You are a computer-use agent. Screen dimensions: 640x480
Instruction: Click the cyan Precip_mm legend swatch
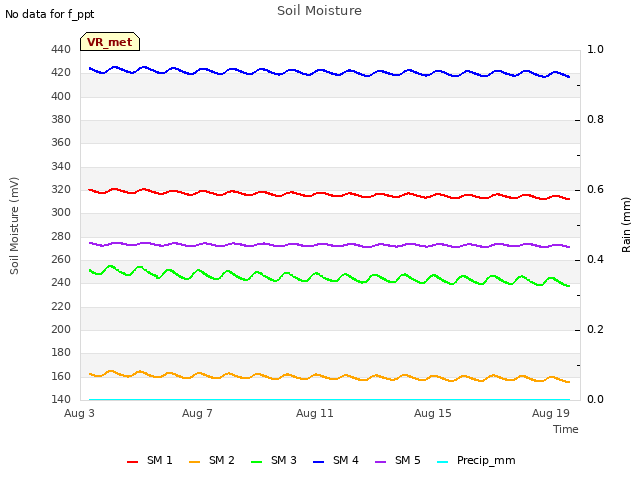pyautogui.click(x=443, y=462)
